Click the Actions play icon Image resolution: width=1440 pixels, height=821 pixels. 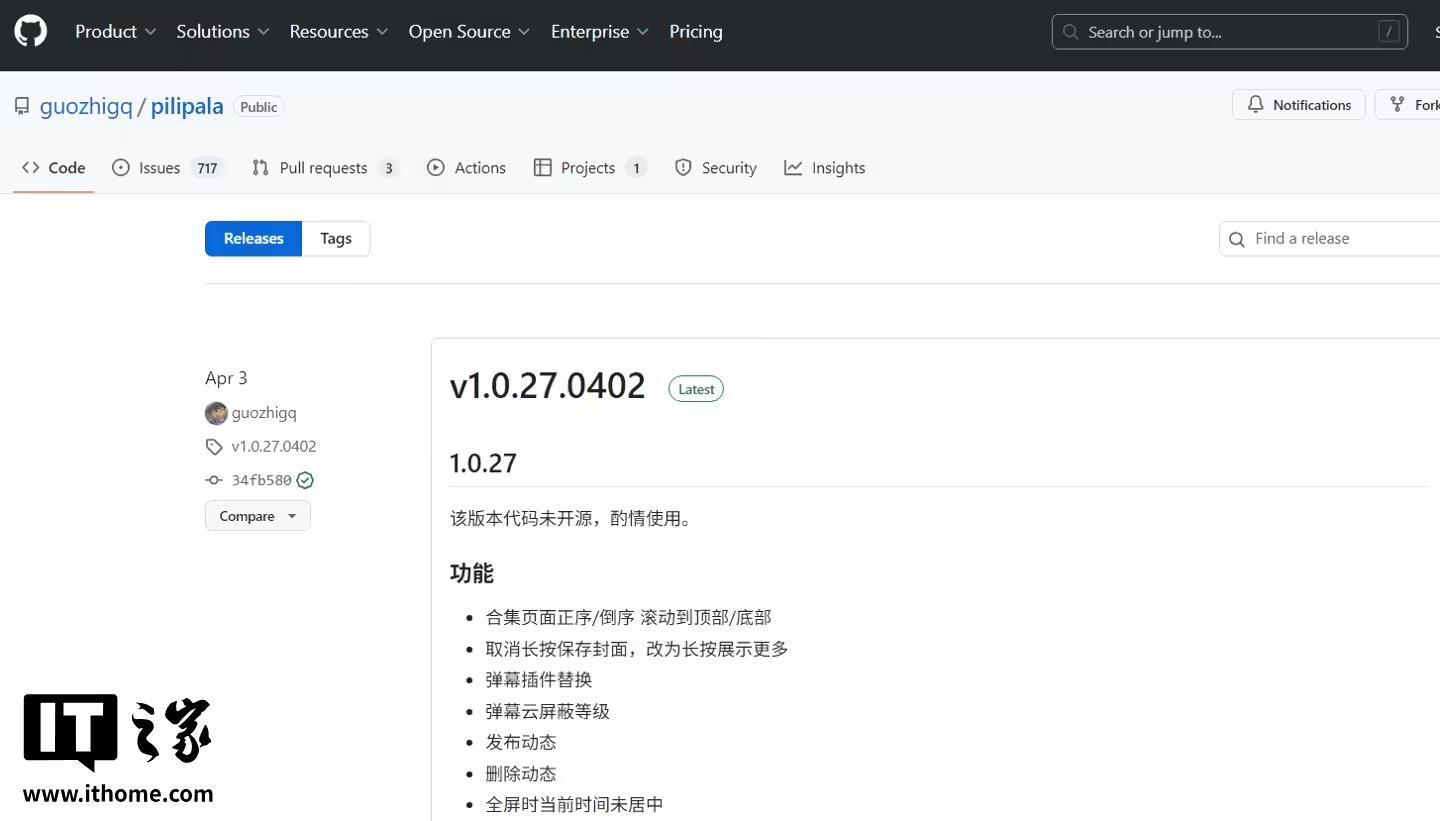[436, 168]
